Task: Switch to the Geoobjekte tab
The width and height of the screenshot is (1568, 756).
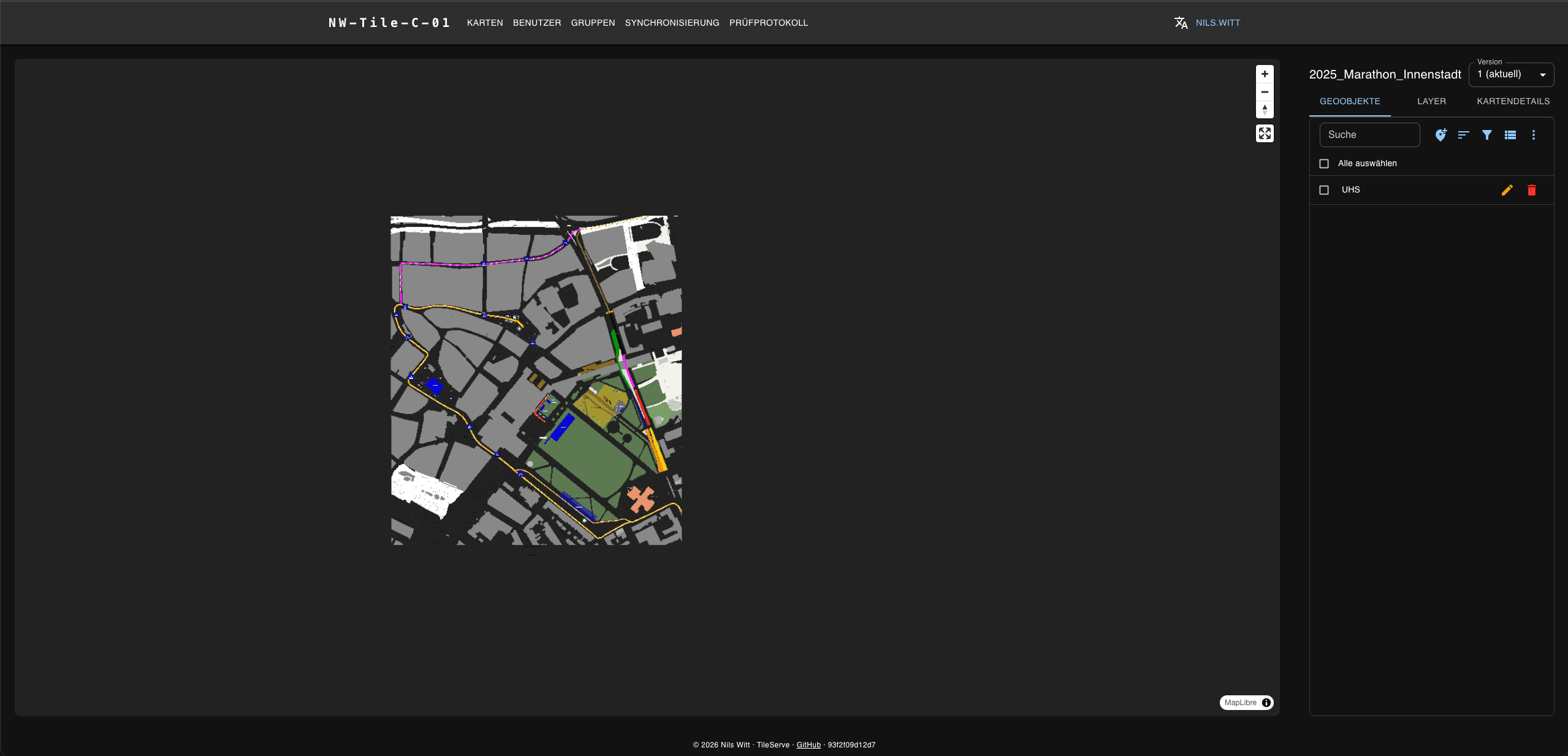Action: click(x=1350, y=101)
